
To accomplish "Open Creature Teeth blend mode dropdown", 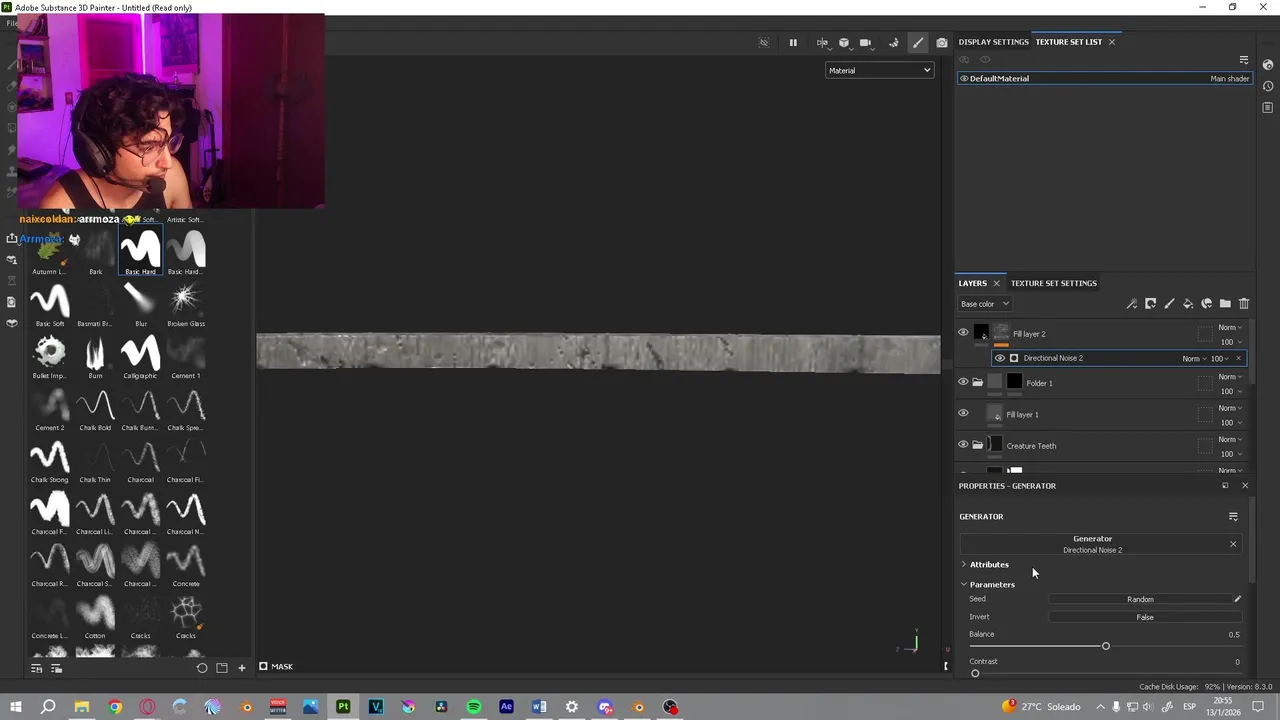I will coord(1230,440).
